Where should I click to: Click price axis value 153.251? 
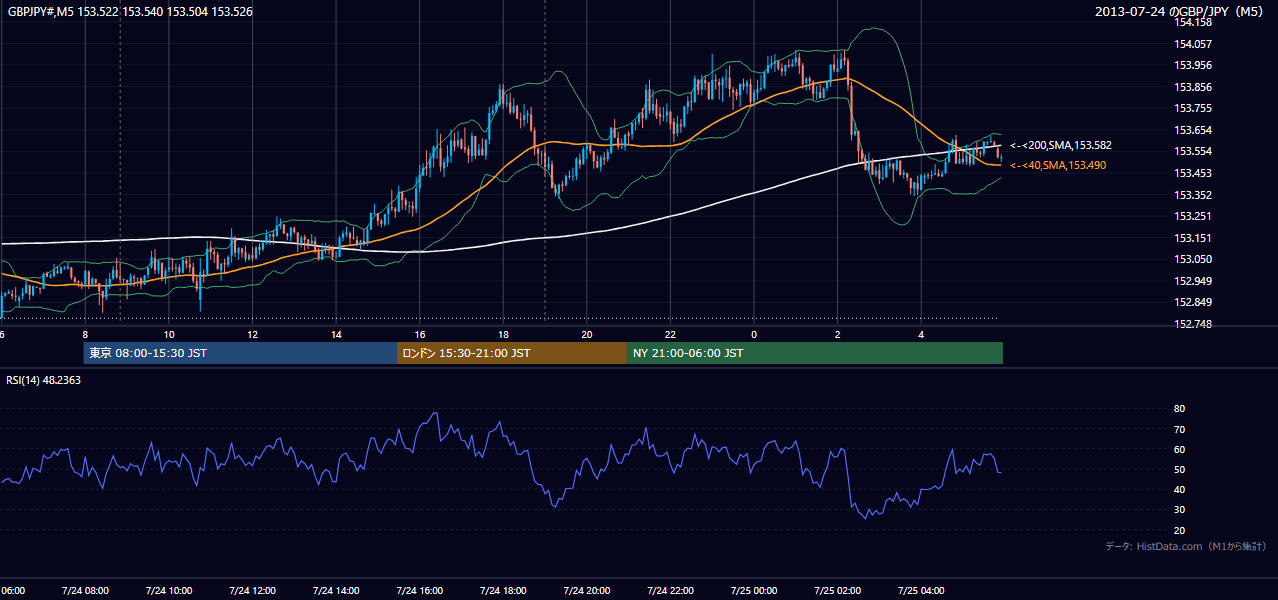coord(1193,216)
